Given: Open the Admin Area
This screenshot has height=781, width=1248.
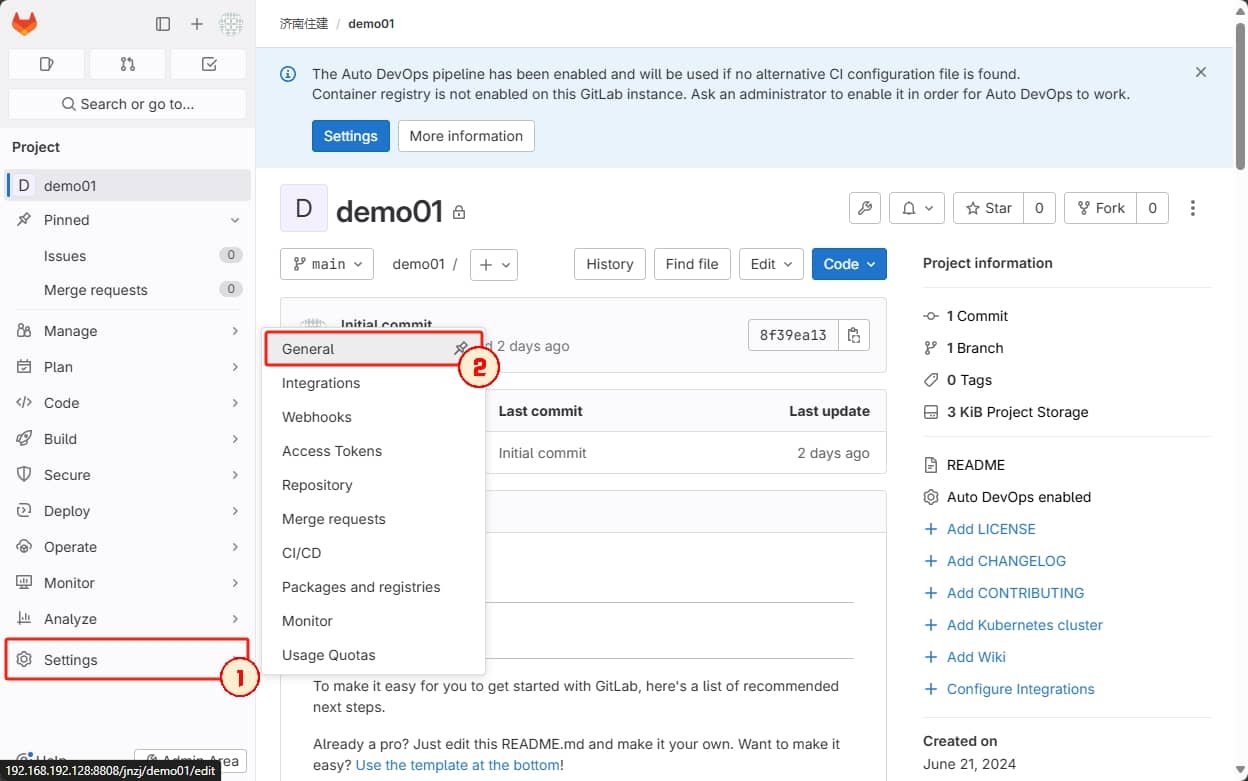Looking at the screenshot, I should pos(190,761).
